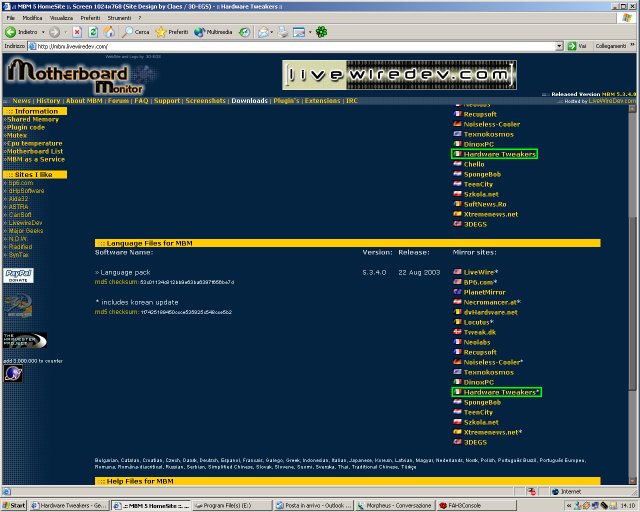Image resolution: width=640 pixels, height=512 pixels.
Task: Open the Modifica menu
Action: click(32, 18)
